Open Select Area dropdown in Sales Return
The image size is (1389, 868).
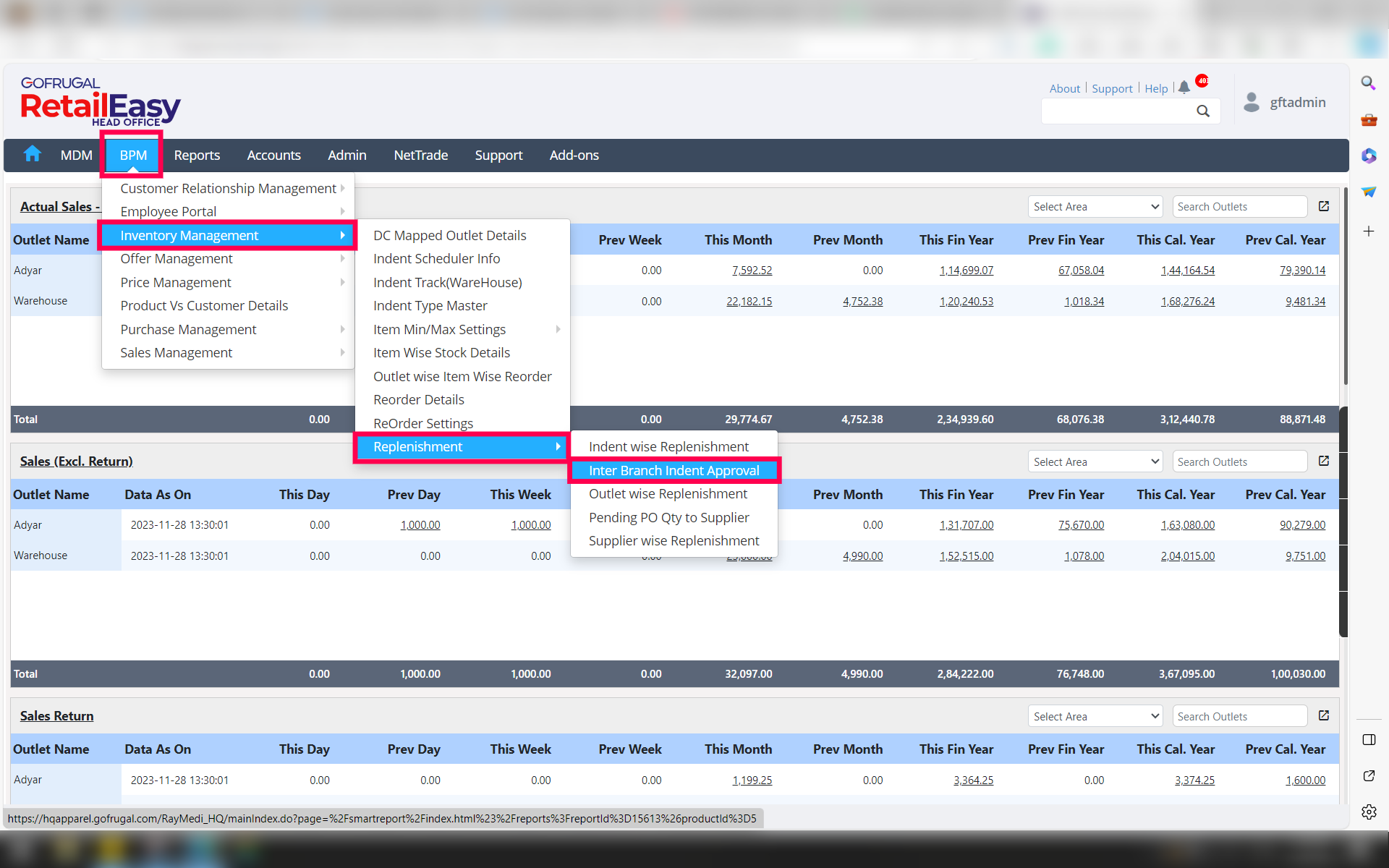1095,716
